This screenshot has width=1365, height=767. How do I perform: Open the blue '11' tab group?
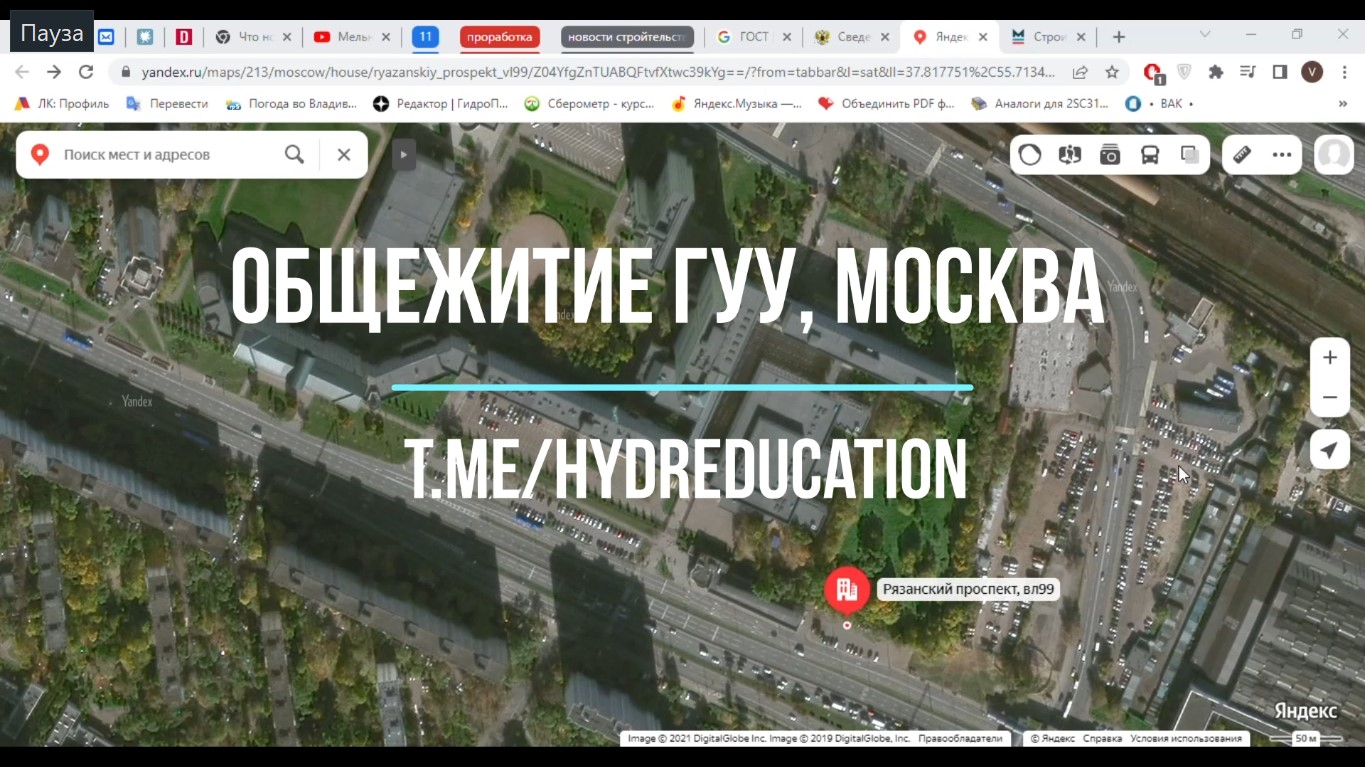[425, 37]
